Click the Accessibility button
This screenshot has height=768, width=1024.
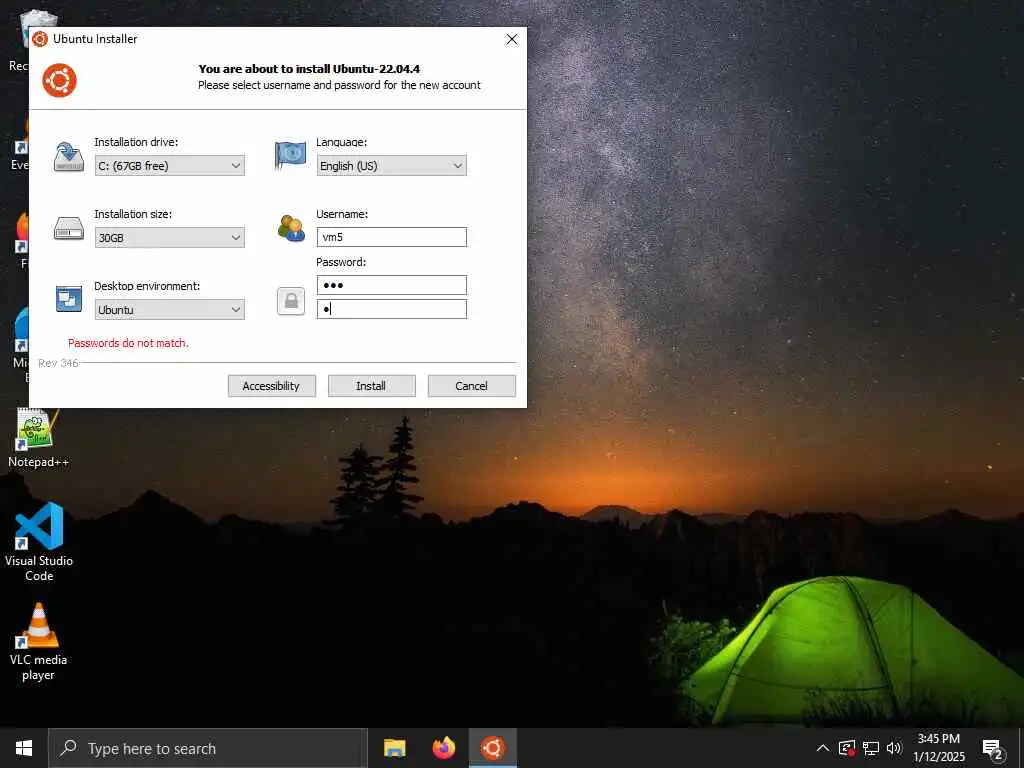(272, 386)
